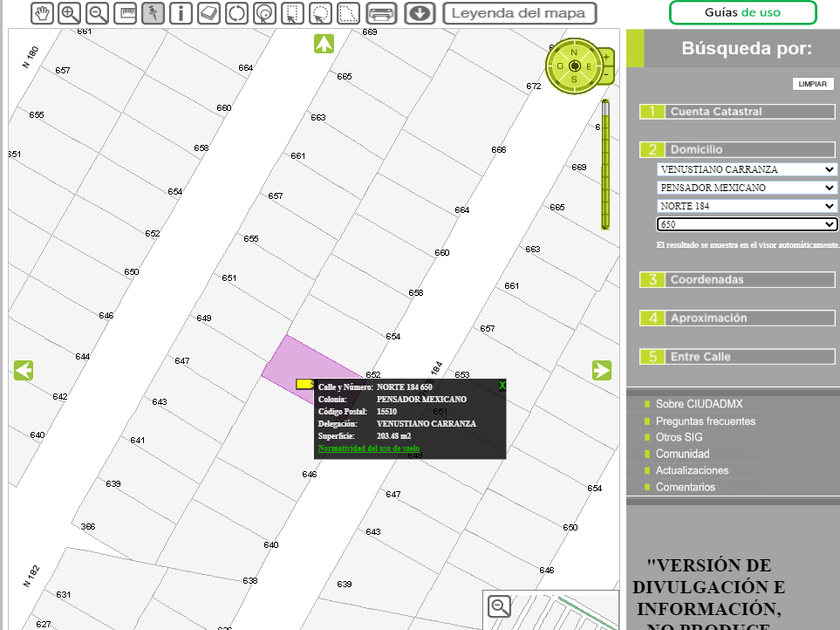Click the vertical zoom level slider

(605, 165)
